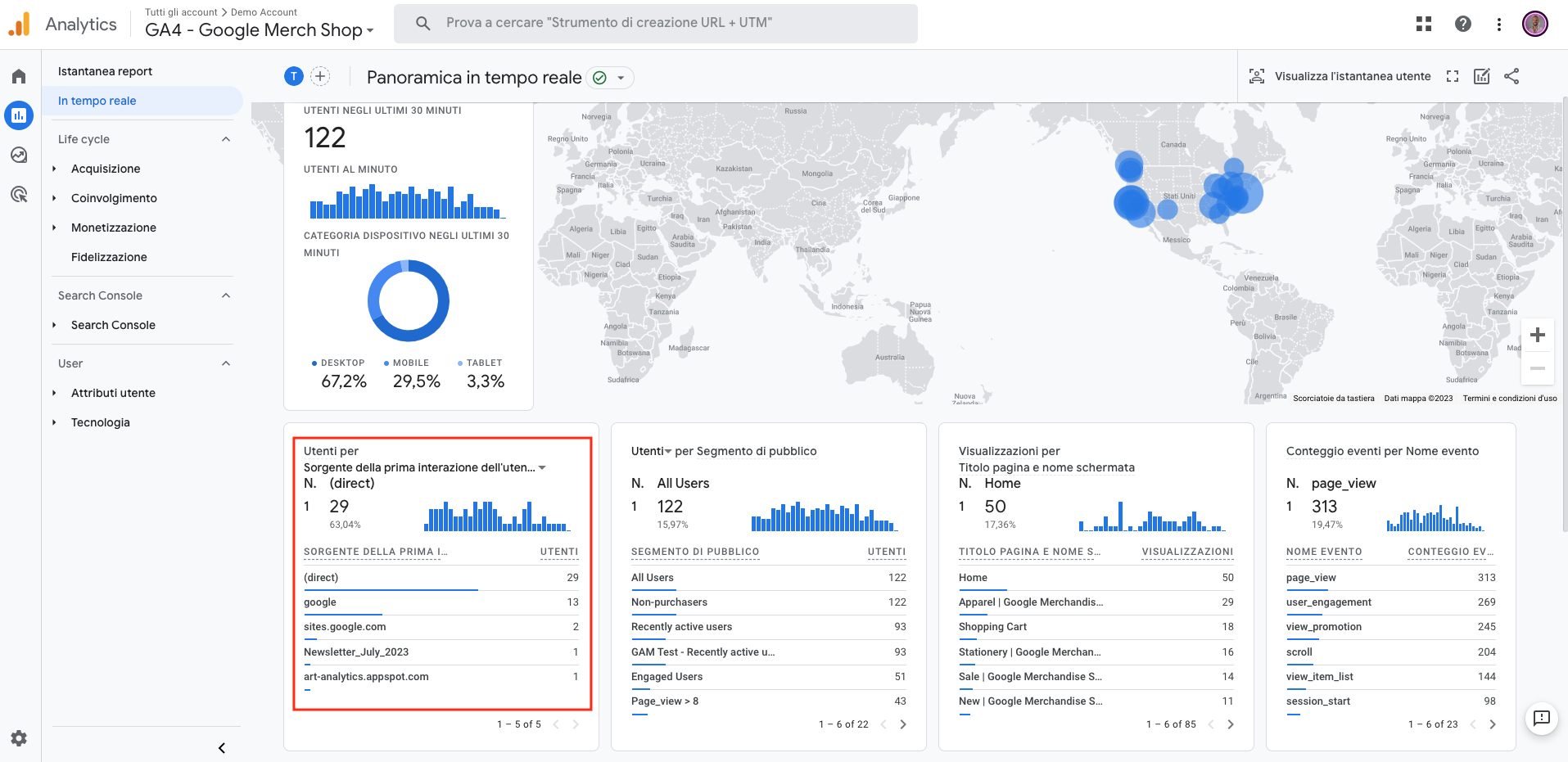1568x762 pixels.
Task: Open Sorgente della prima interazione dimension dropdown
Action: 425,467
